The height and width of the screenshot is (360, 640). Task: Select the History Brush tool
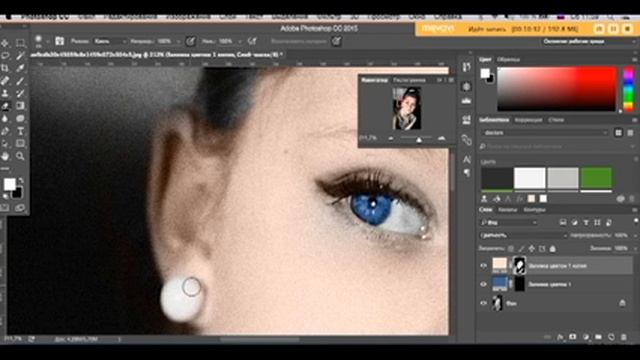(x=20, y=93)
